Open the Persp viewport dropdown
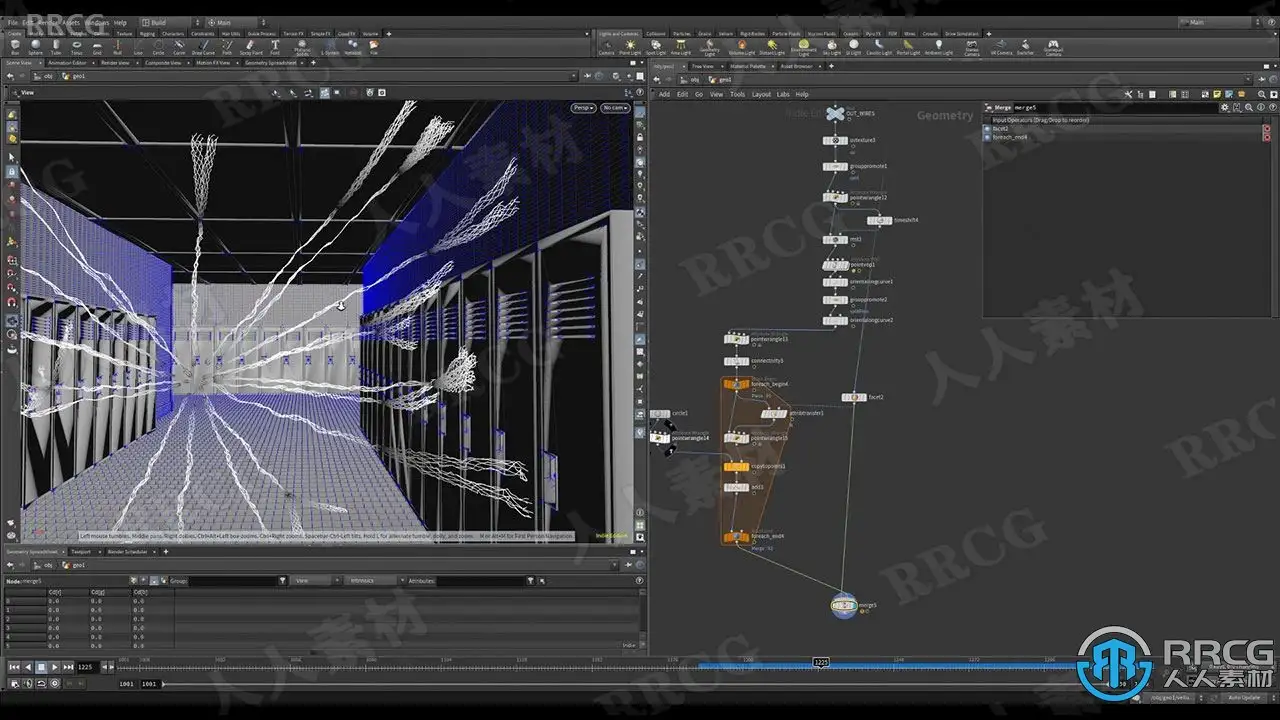1280x720 pixels. click(583, 108)
